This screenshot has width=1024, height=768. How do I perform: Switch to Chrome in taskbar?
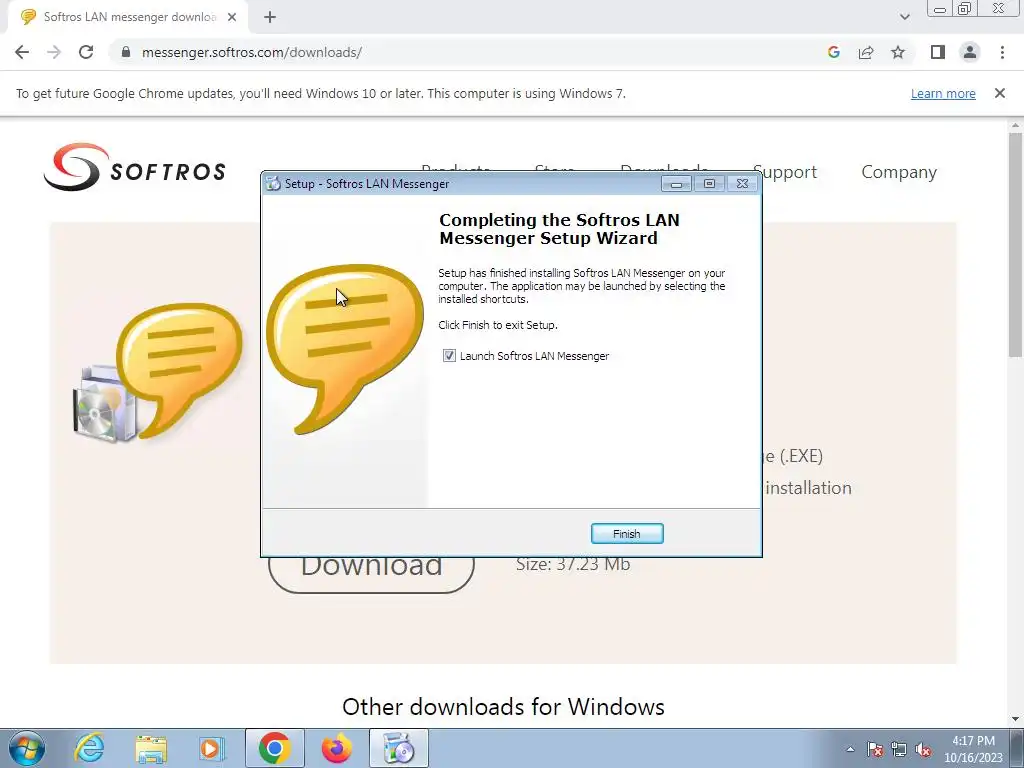click(274, 748)
